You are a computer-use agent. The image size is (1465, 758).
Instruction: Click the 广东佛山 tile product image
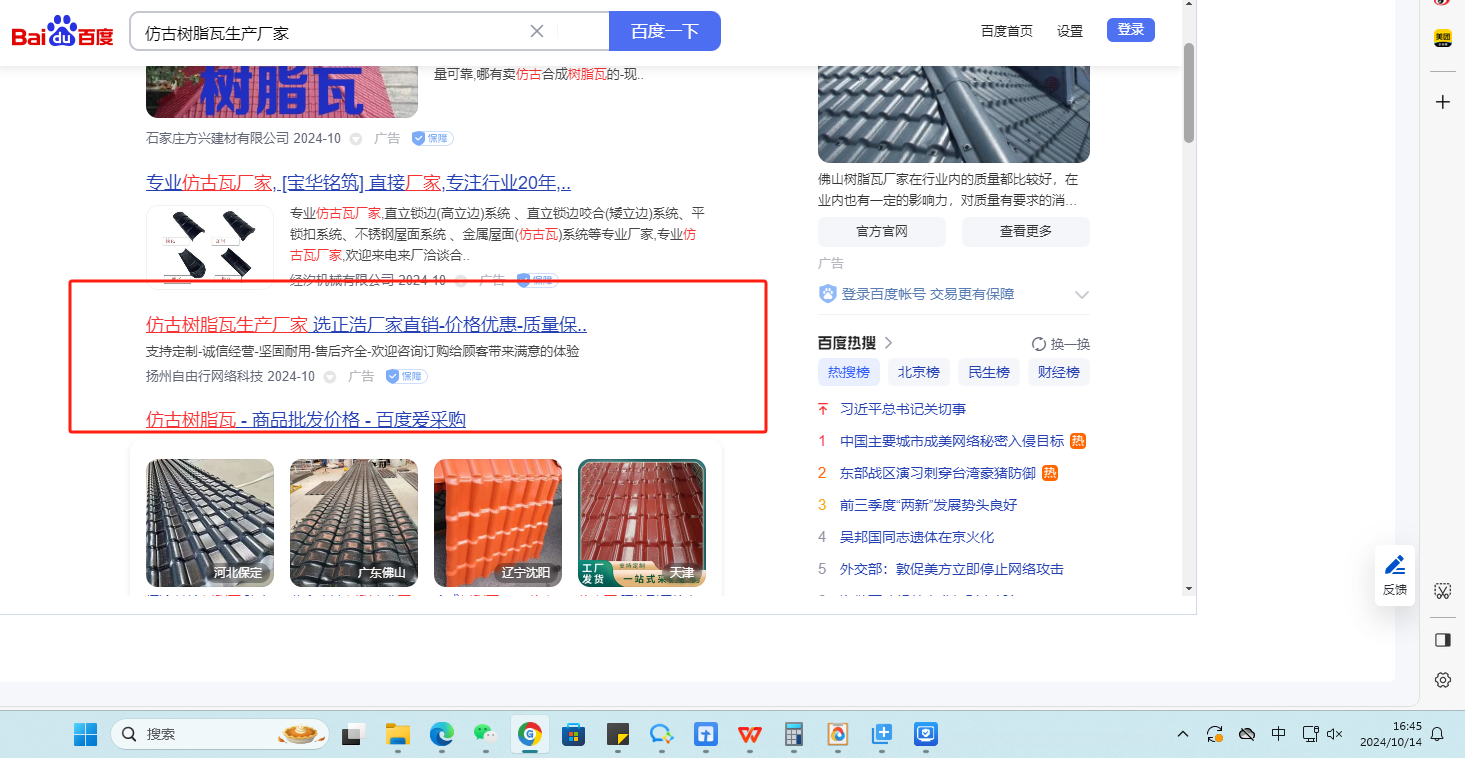point(354,523)
